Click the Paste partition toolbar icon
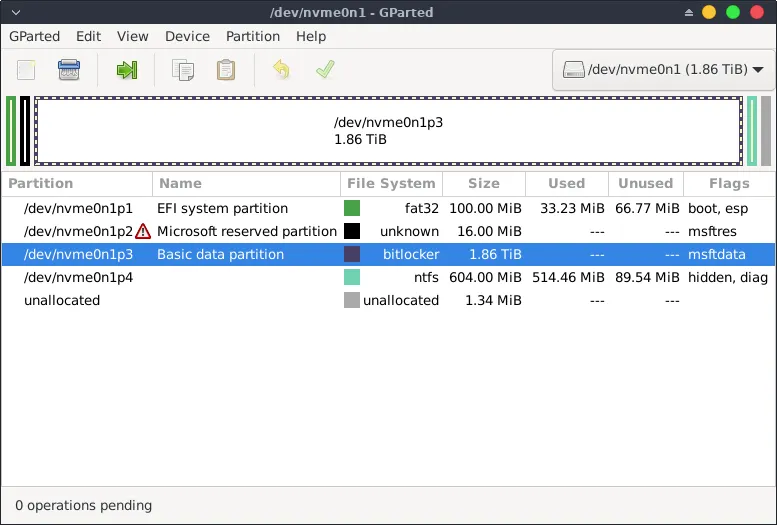 (x=226, y=70)
